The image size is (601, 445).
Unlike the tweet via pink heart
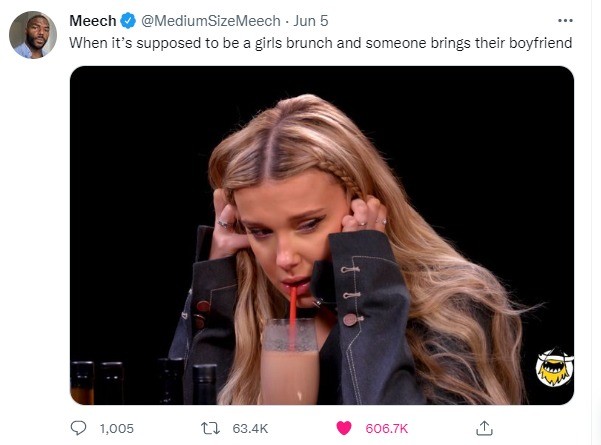(x=344, y=428)
